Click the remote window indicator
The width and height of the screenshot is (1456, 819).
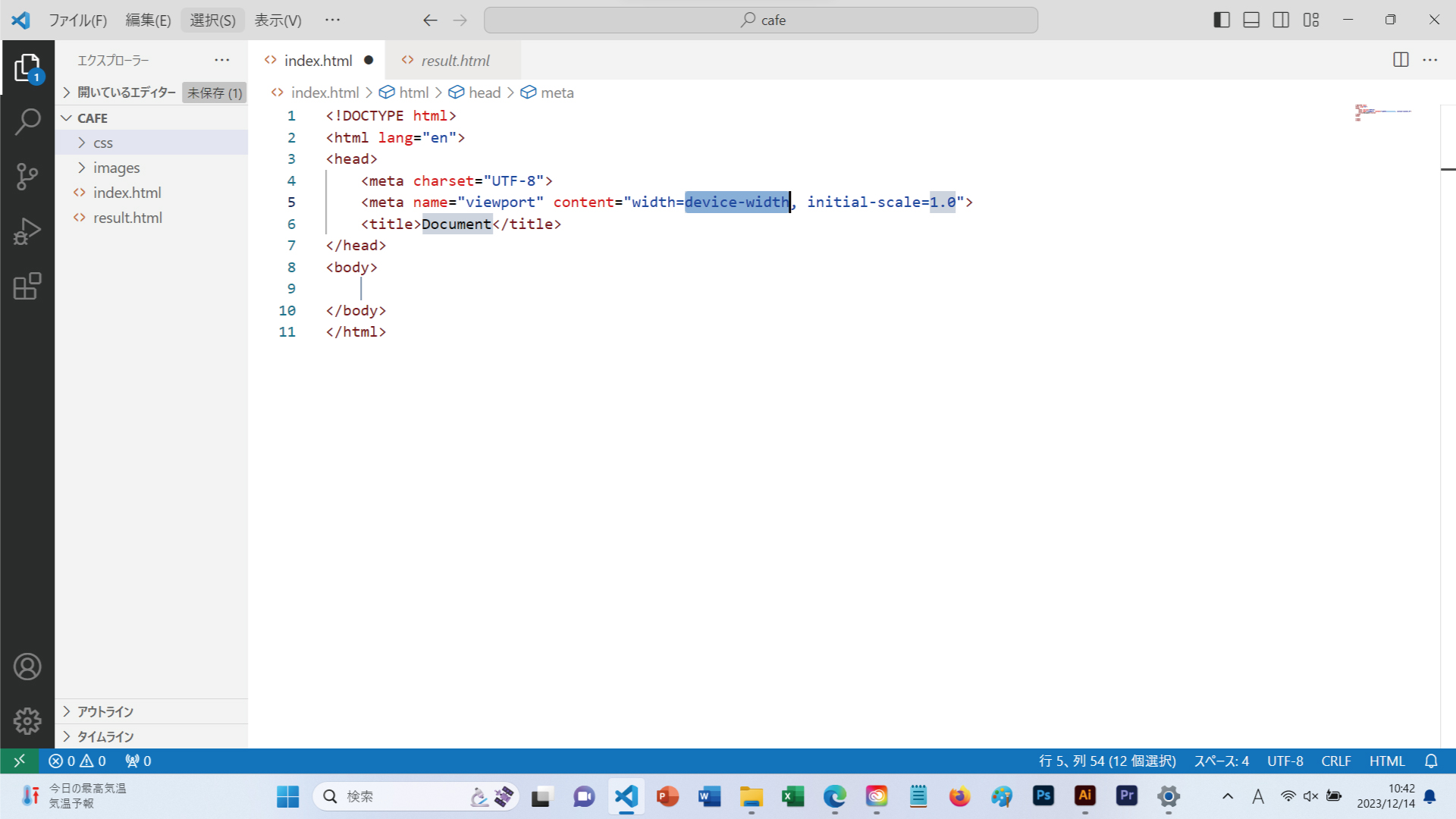[x=20, y=761]
